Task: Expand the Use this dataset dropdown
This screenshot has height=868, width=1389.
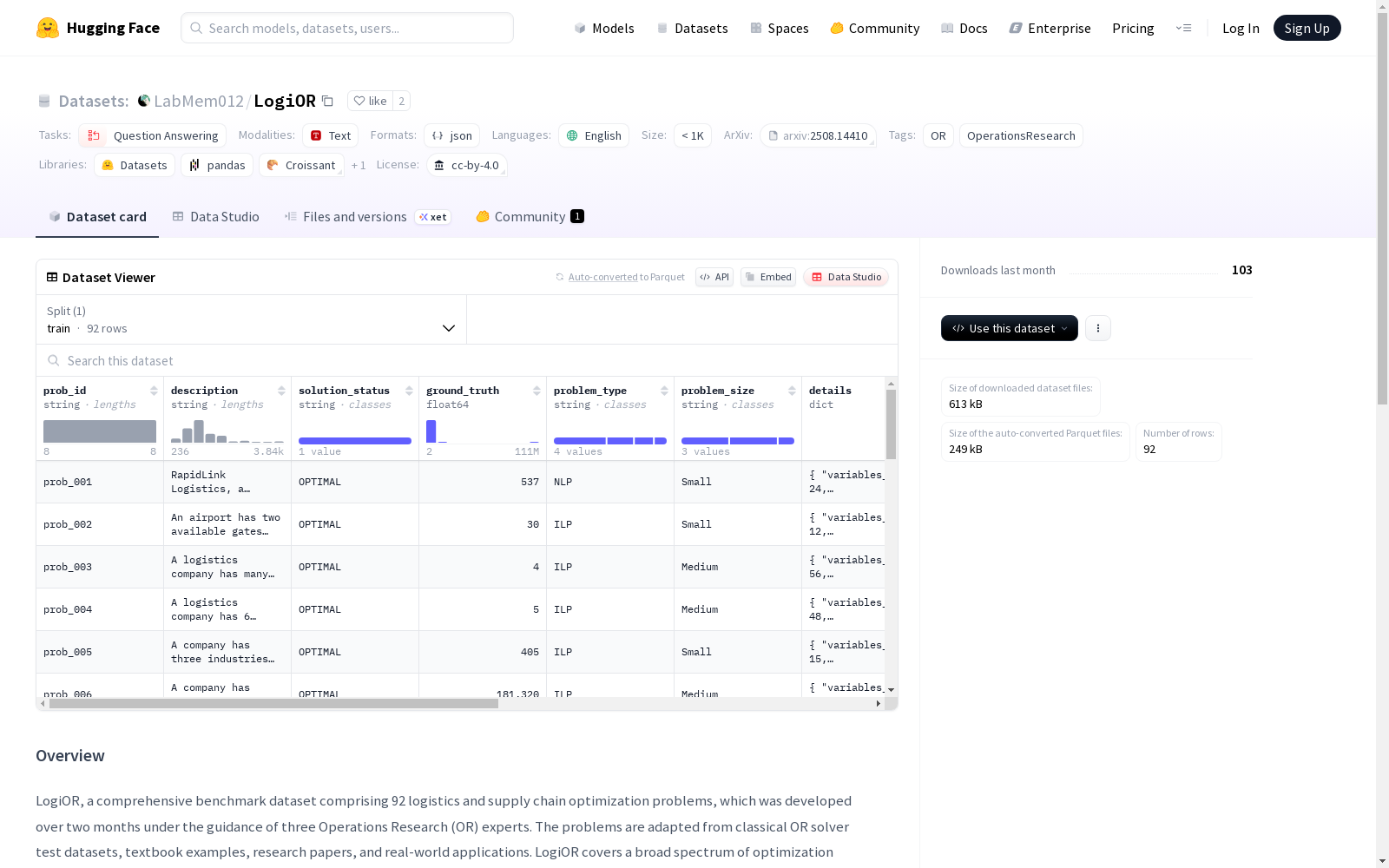Action: (x=1010, y=328)
